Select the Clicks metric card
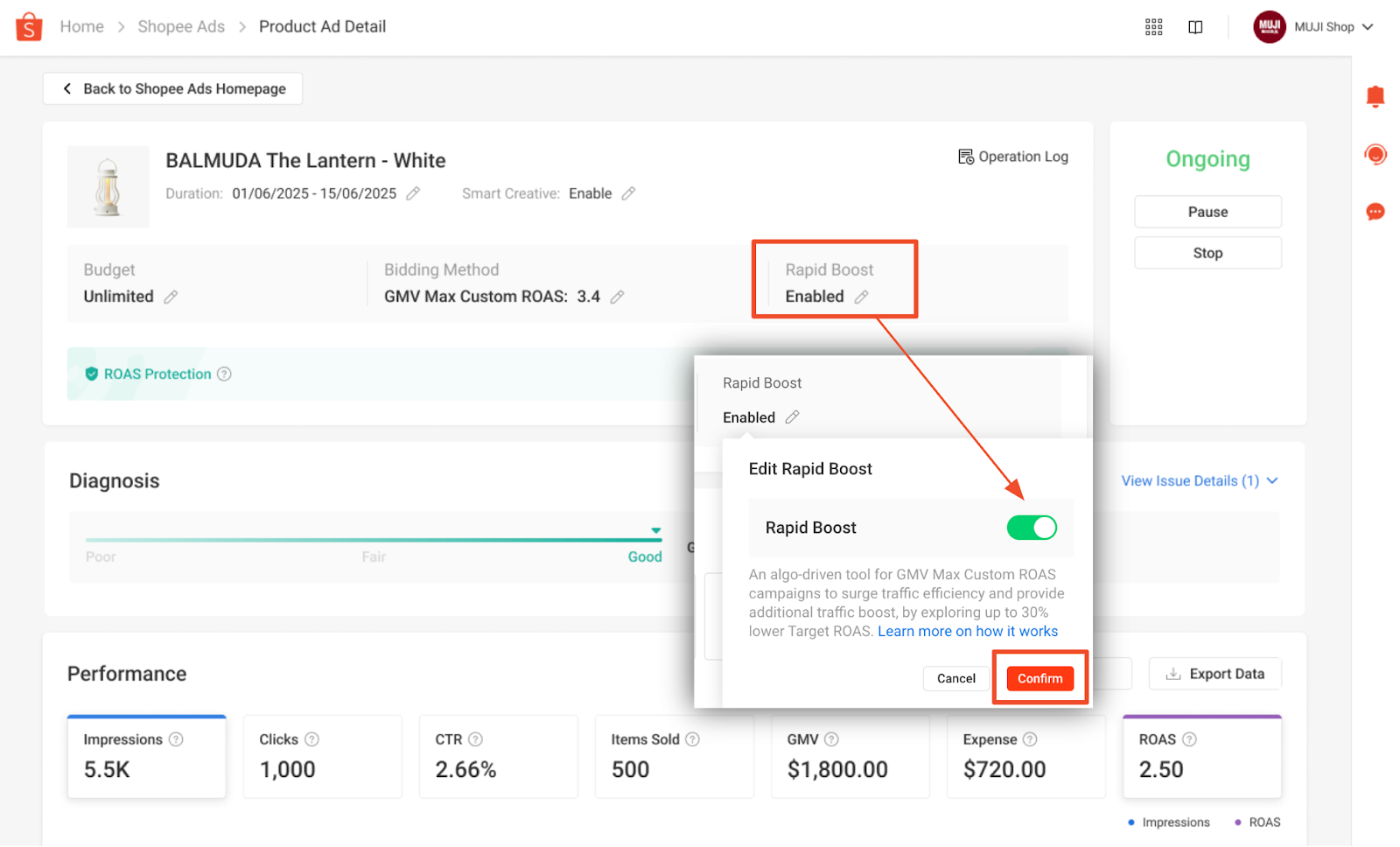This screenshot has width=1400, height=847. (x=323, y=757)
